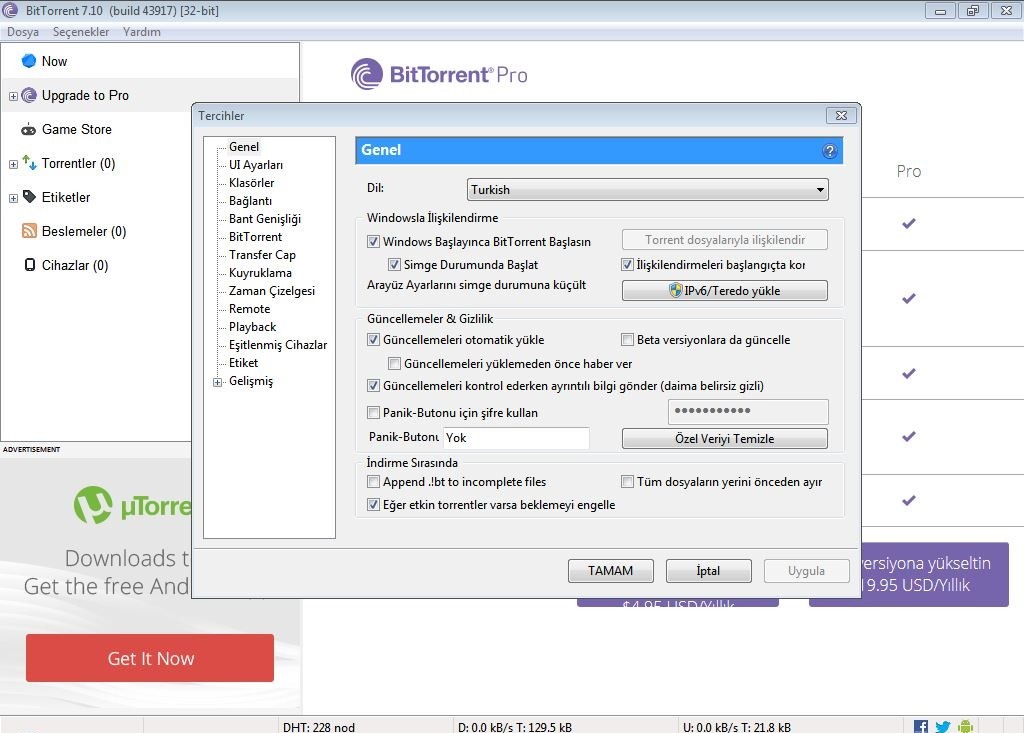Select Remote in preferences tree

[249, 308]
